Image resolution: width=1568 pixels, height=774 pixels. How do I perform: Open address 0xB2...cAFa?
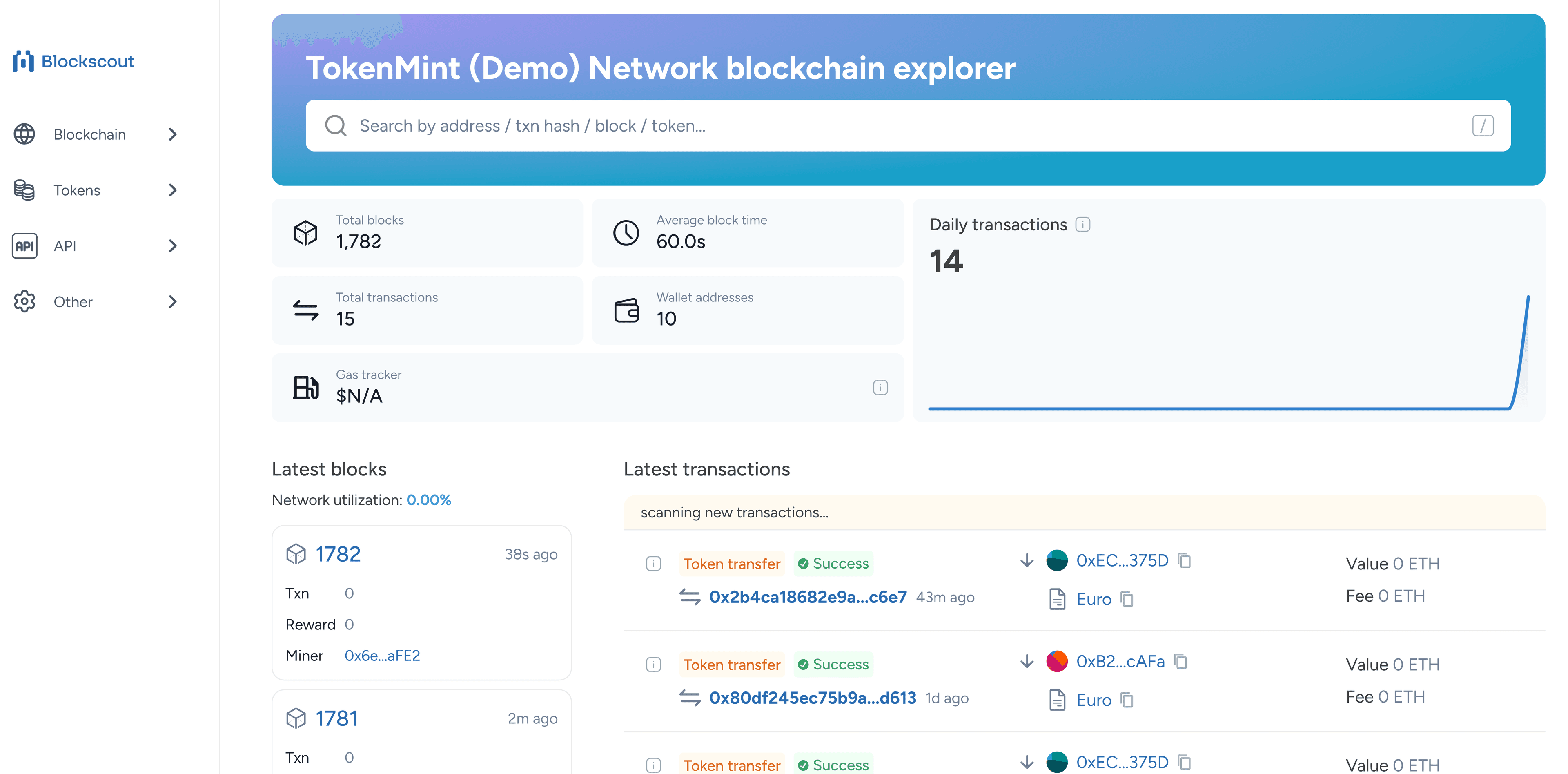(x=1120, y=661)
